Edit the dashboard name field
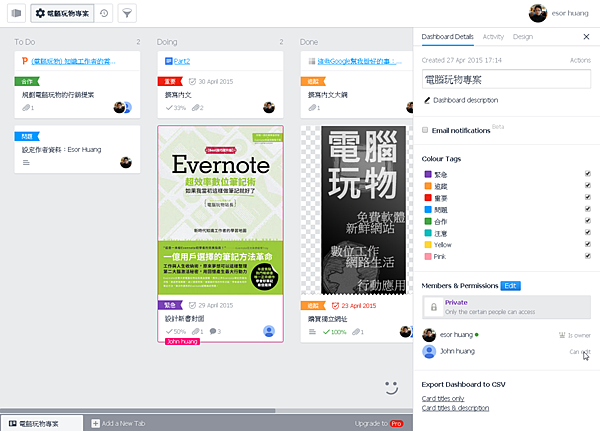This screenshot has width=600, height=431. pos(506,79)
